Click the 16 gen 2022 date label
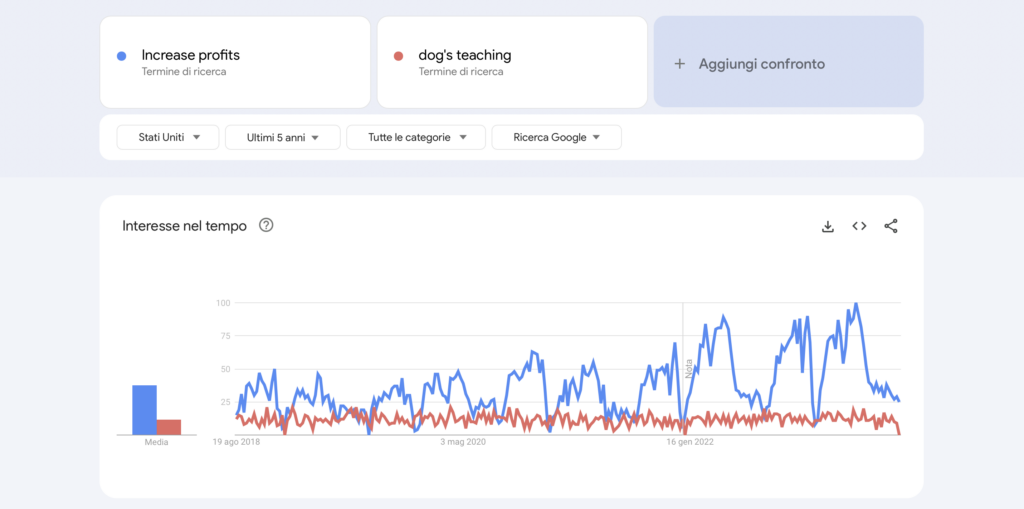This screenshot has width=1024, height=509. click(x=690, y=441)
